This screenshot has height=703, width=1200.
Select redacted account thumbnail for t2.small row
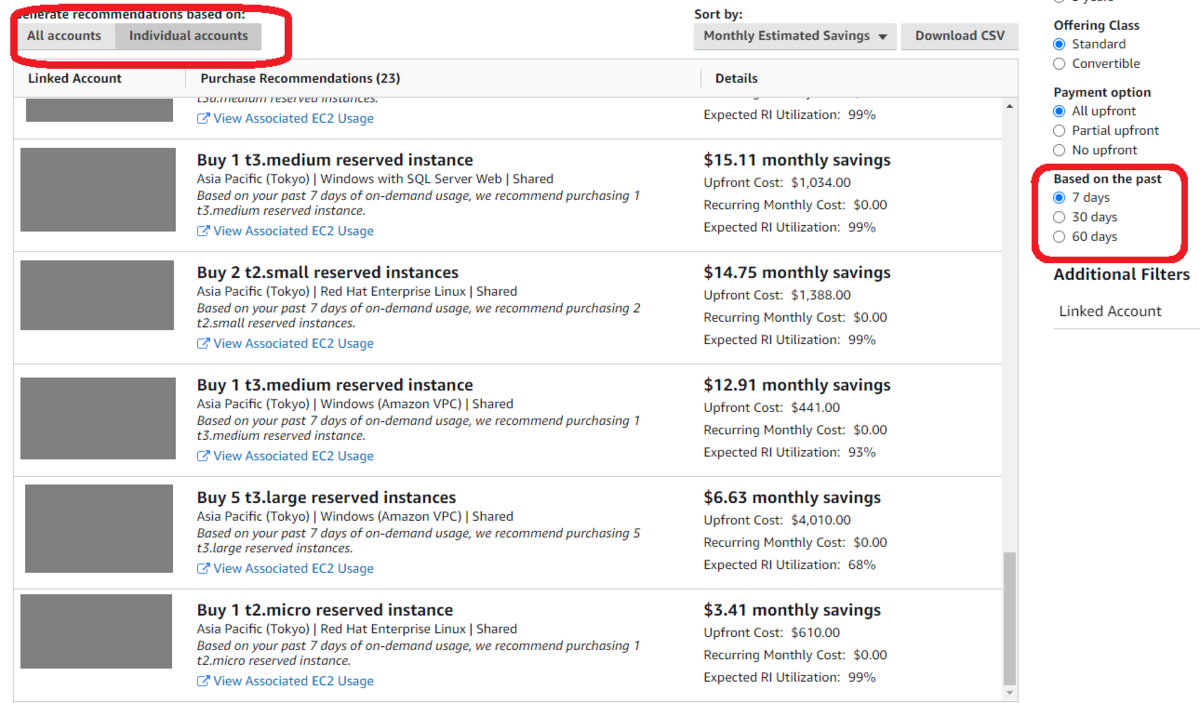[x=97, y=295]
